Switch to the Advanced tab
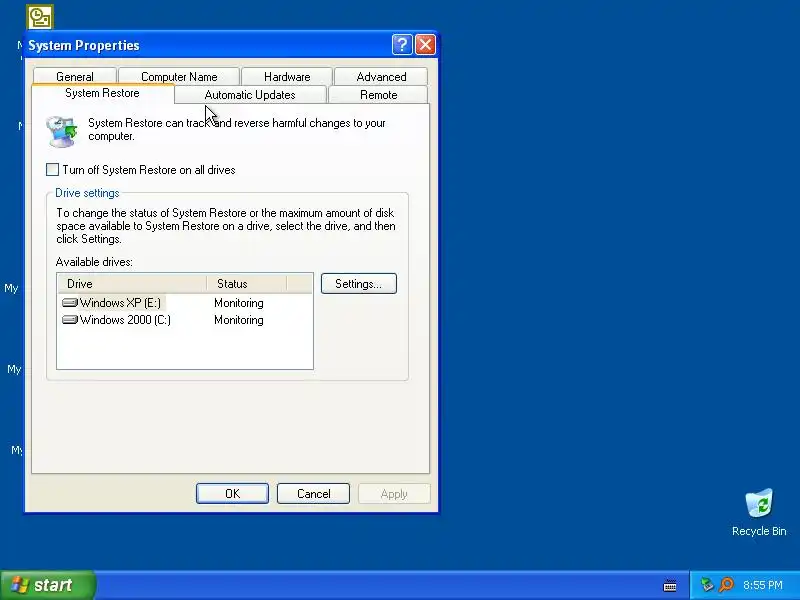This screenshot has height=600, width=800. [381, 77]
